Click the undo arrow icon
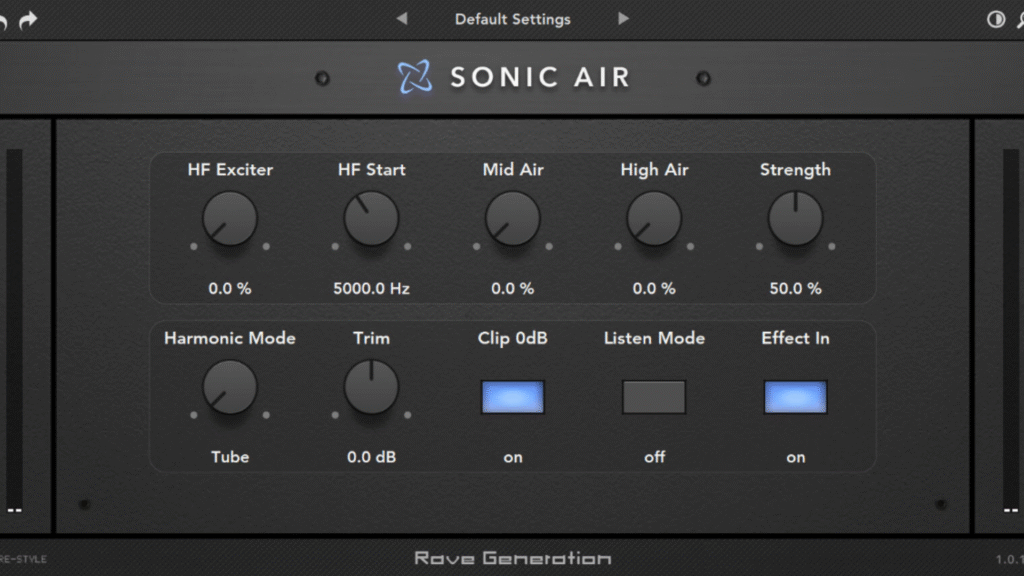 (3, 20)
